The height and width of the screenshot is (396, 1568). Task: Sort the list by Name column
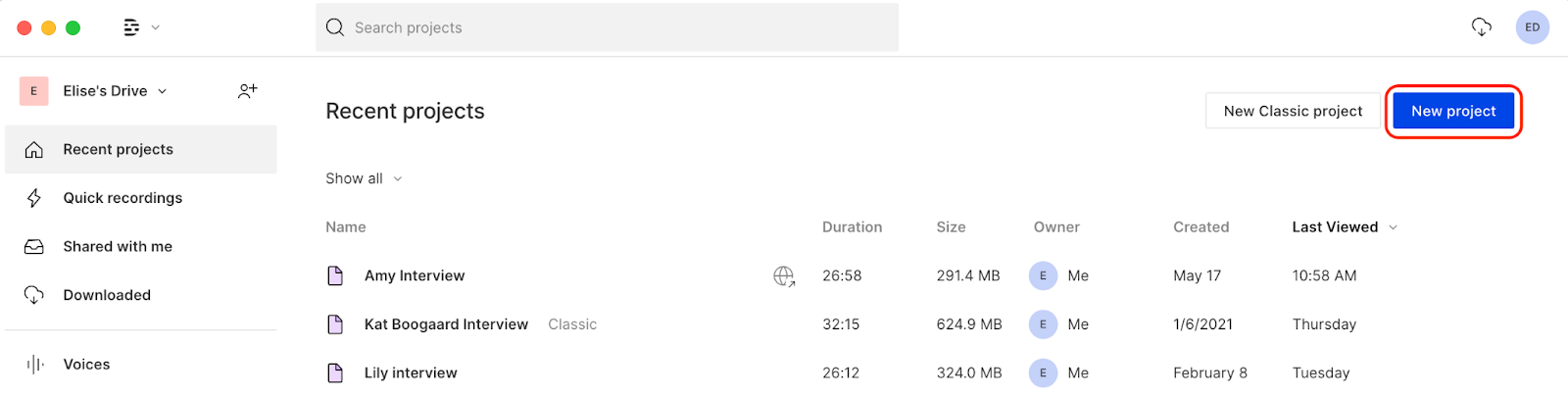point(346,227)
